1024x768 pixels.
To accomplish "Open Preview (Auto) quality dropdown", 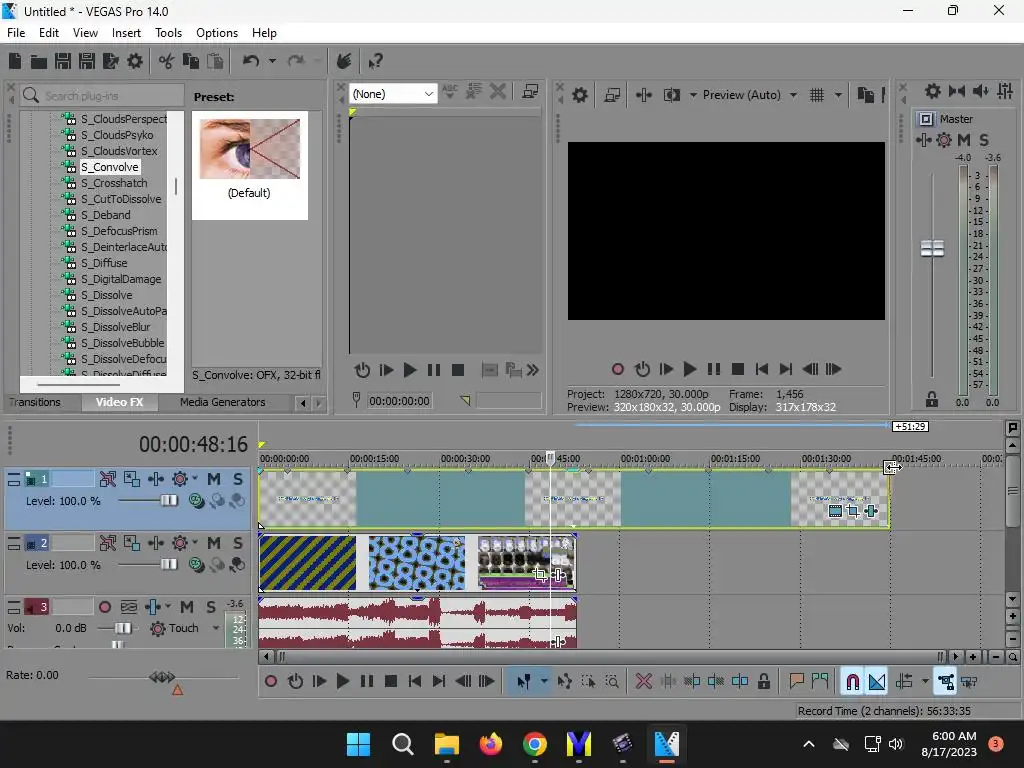I will click(793, 95).
